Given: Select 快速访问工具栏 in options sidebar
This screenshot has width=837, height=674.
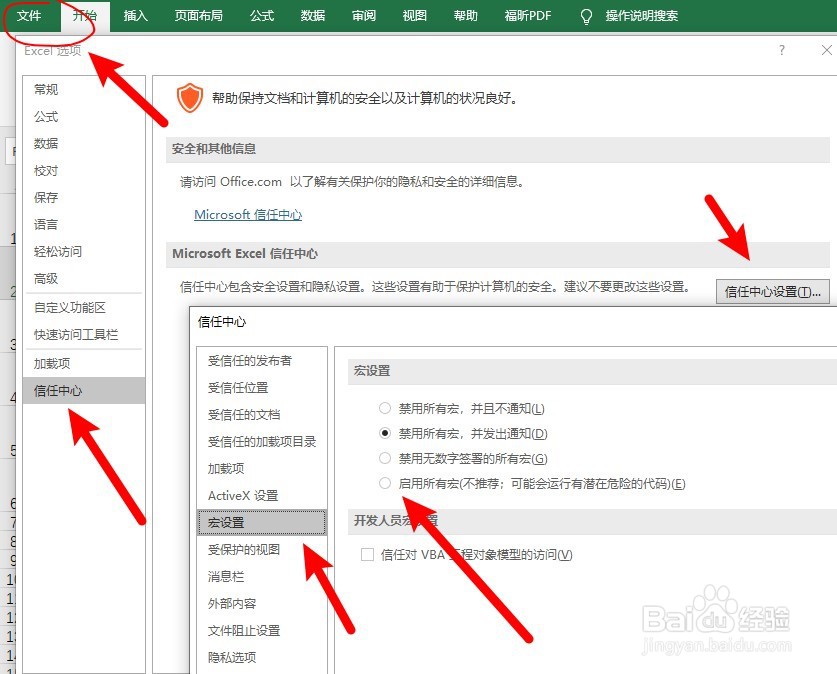Looking at the screenshot, I should 84,335.
